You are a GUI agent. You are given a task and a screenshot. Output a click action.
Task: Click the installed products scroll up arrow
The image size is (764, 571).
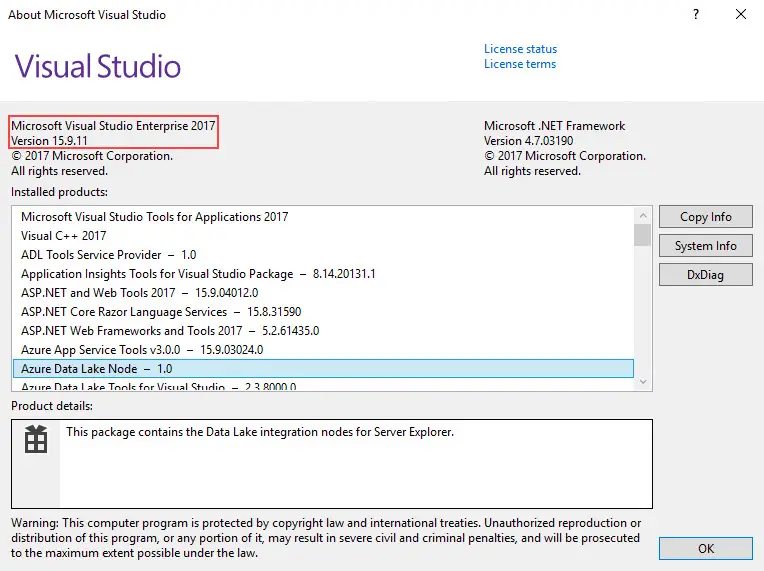point(643,215)
